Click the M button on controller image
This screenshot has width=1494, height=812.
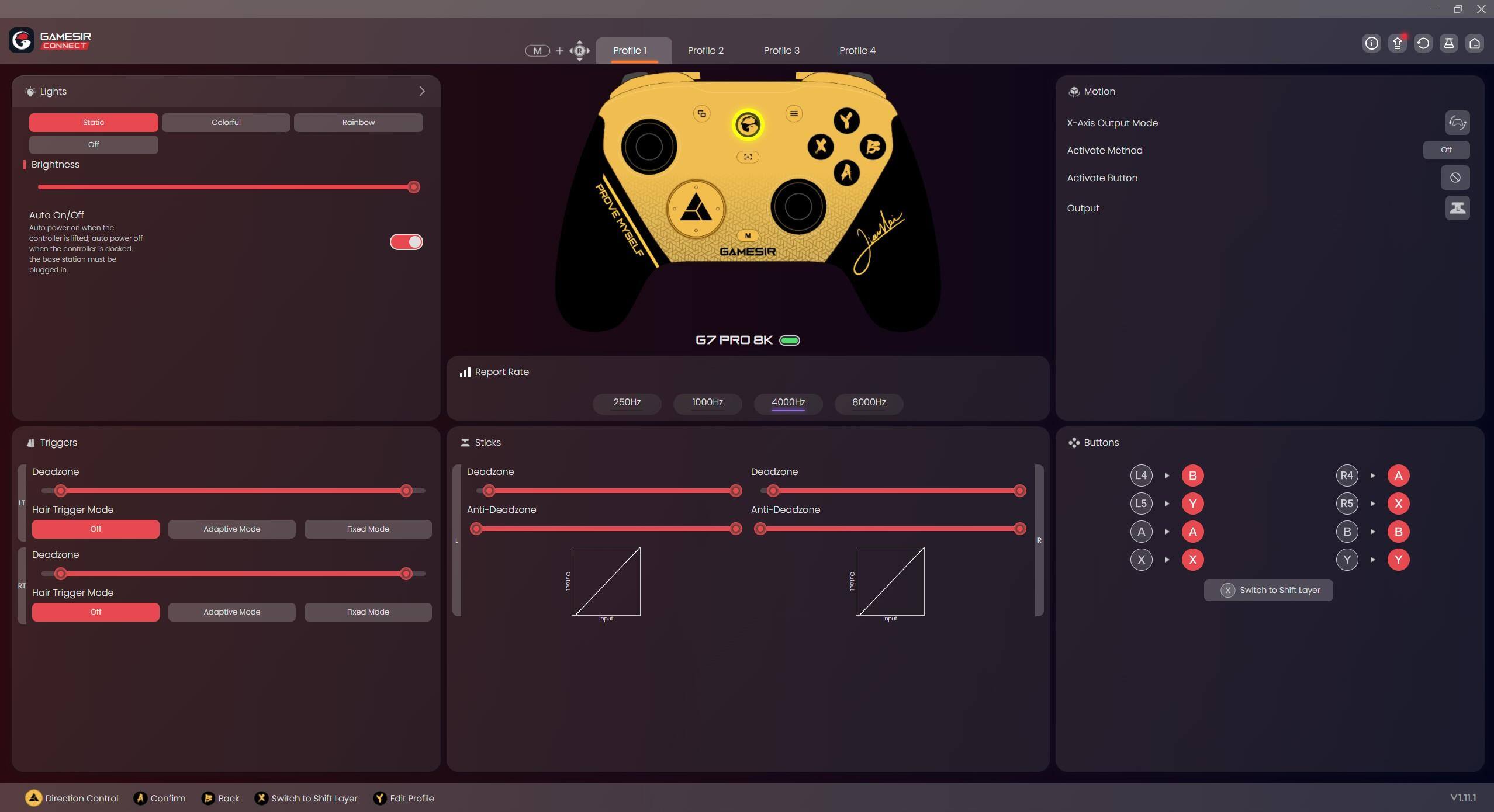(748, 235)
